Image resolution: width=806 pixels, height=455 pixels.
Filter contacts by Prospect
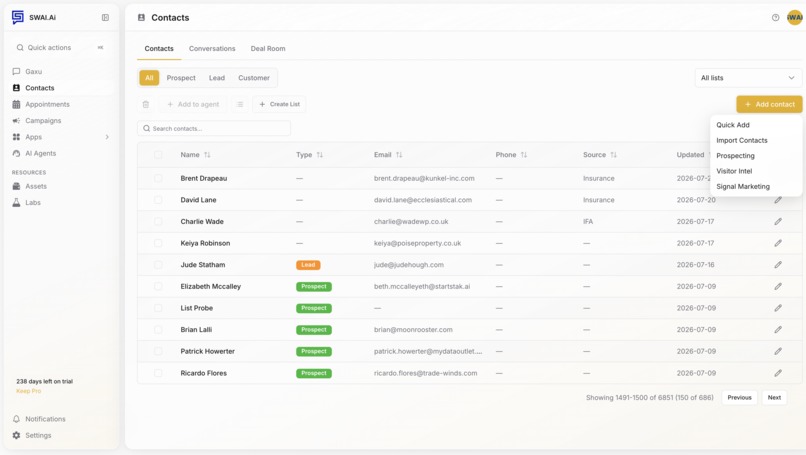click(181, 78)
